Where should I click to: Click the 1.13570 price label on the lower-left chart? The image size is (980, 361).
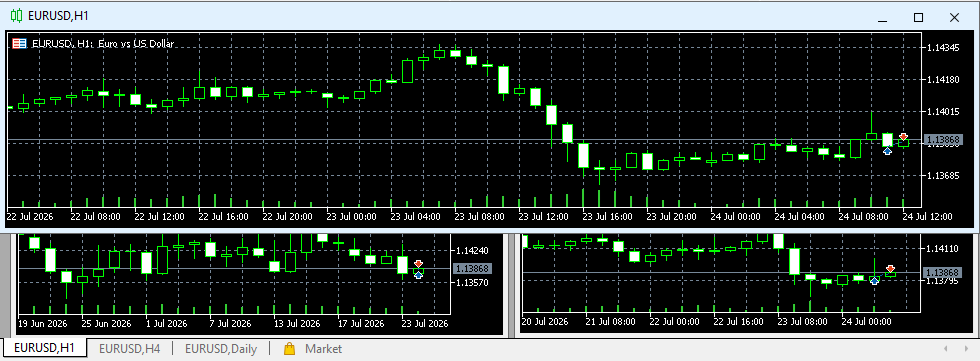pos(473,282)
